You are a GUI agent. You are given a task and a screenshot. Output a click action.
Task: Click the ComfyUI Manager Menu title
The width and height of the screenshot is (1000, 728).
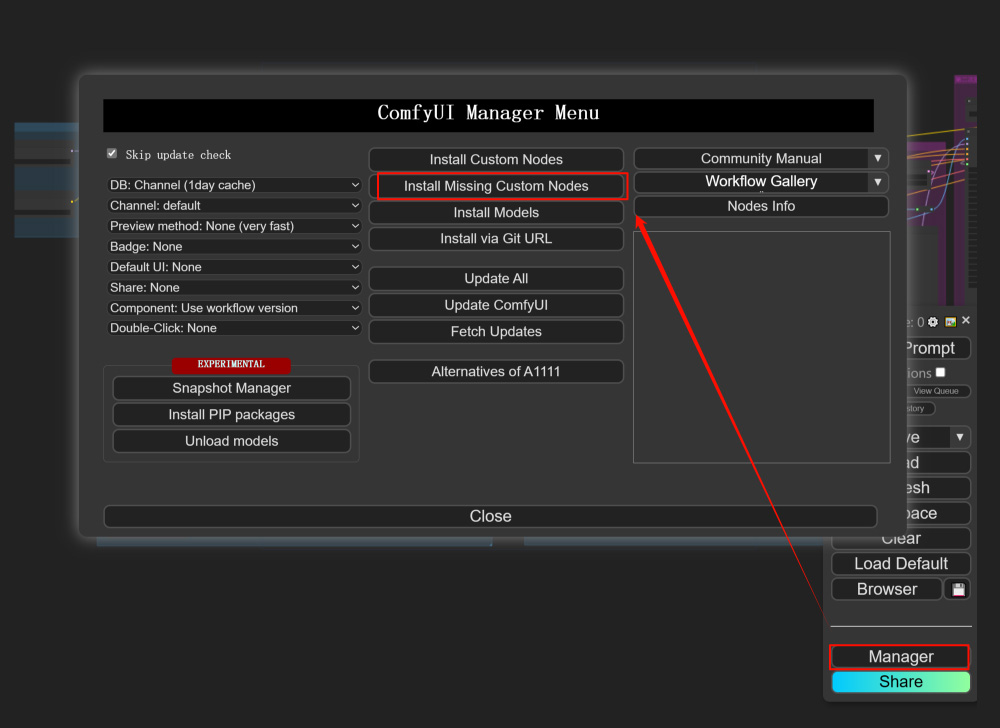pos(489,113)
